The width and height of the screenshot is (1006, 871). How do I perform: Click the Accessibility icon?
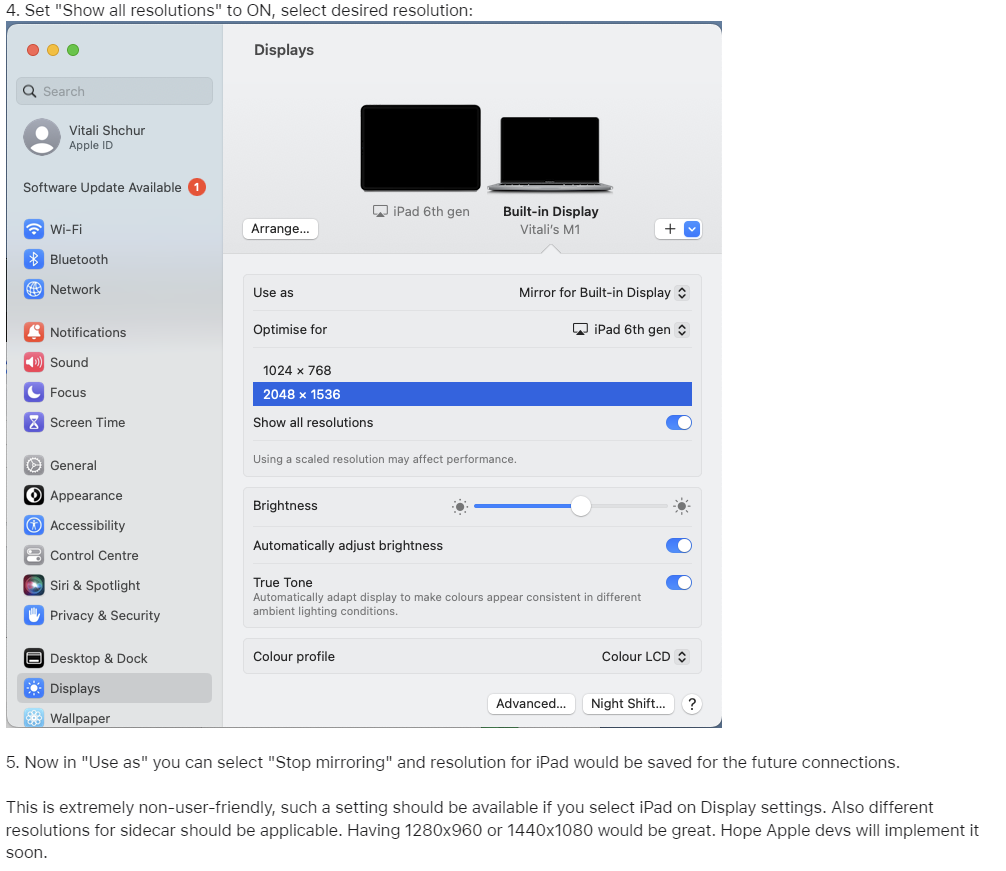(34, 525)
